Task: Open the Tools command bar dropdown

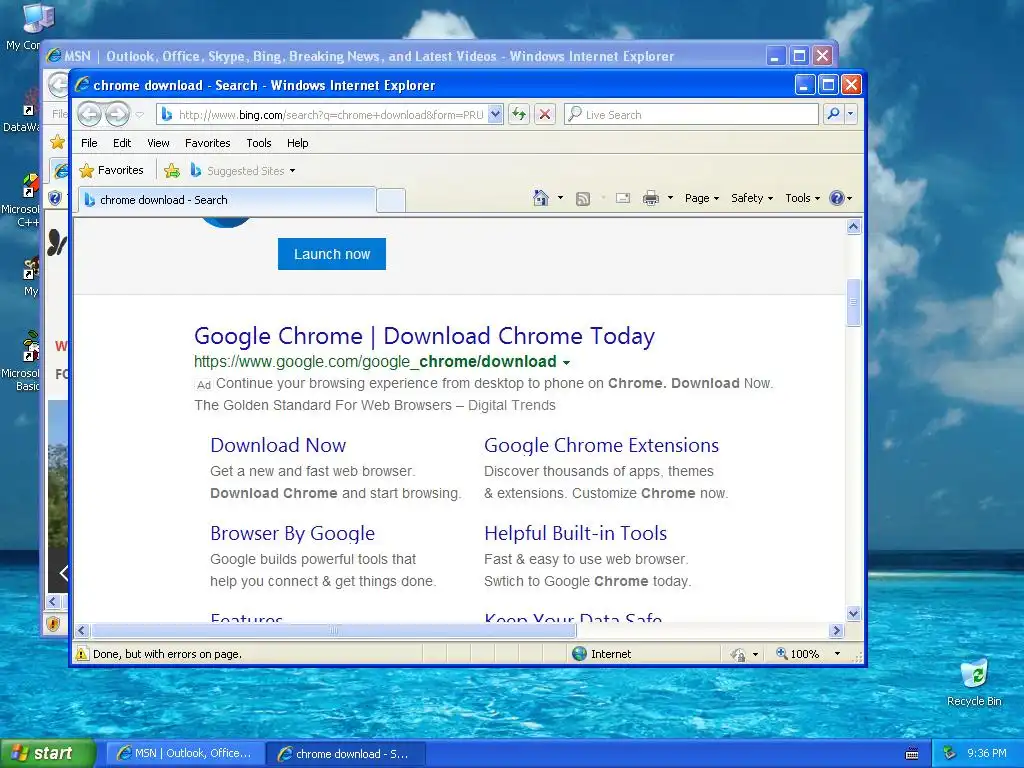Action: tap(802, 198)
